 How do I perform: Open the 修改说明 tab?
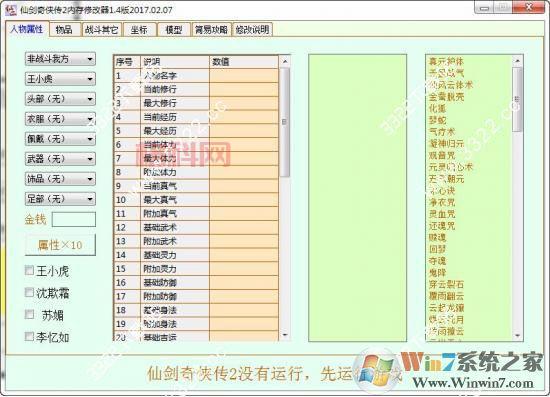252,30
